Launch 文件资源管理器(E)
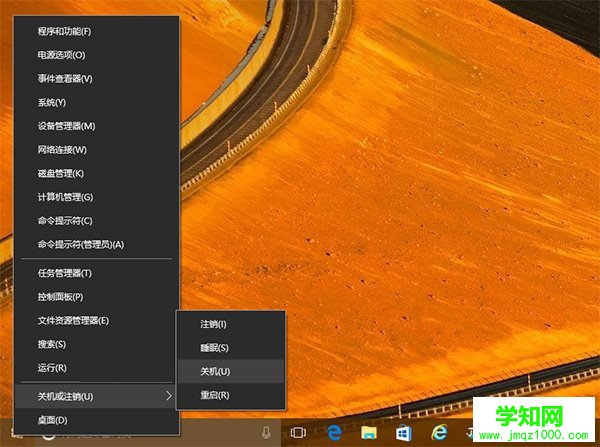This screenshot has width=600, height=447. click(x=96, y=321)
